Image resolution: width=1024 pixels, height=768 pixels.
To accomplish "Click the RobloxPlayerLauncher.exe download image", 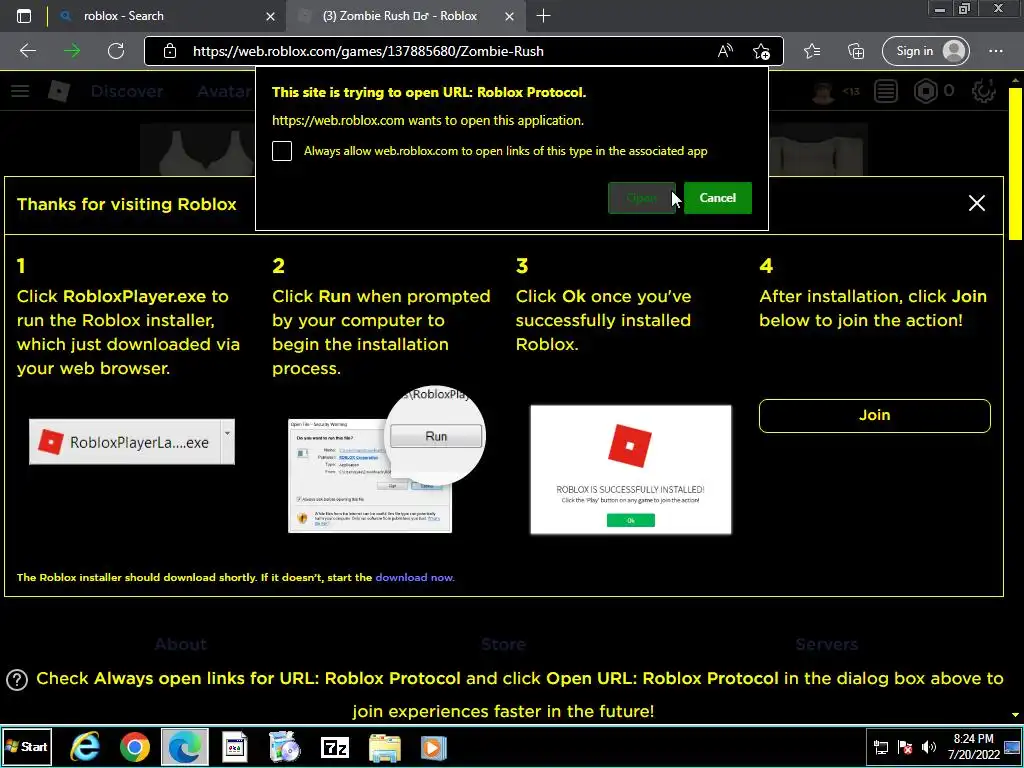I will click(132, 442).
